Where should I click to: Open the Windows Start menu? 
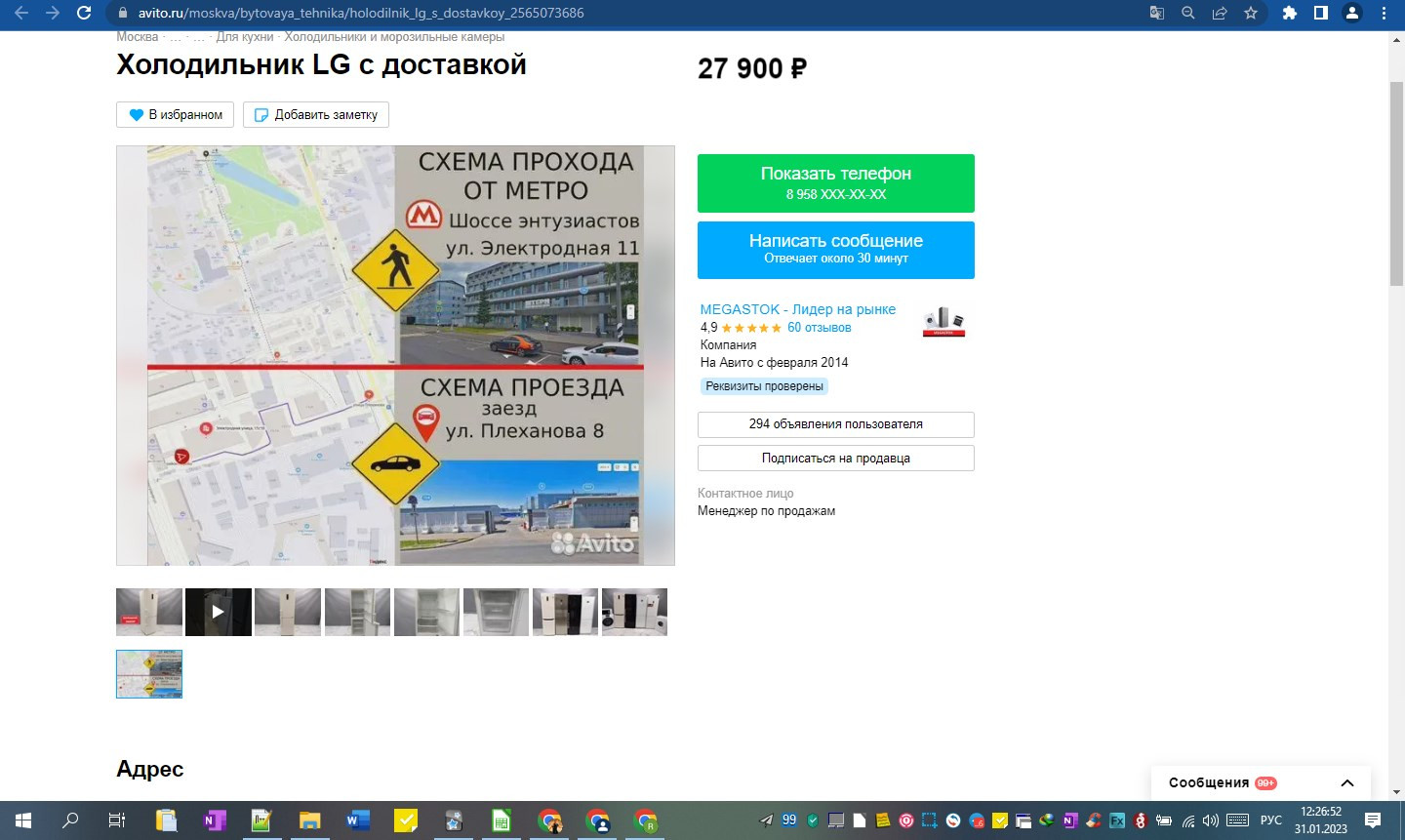23,820
